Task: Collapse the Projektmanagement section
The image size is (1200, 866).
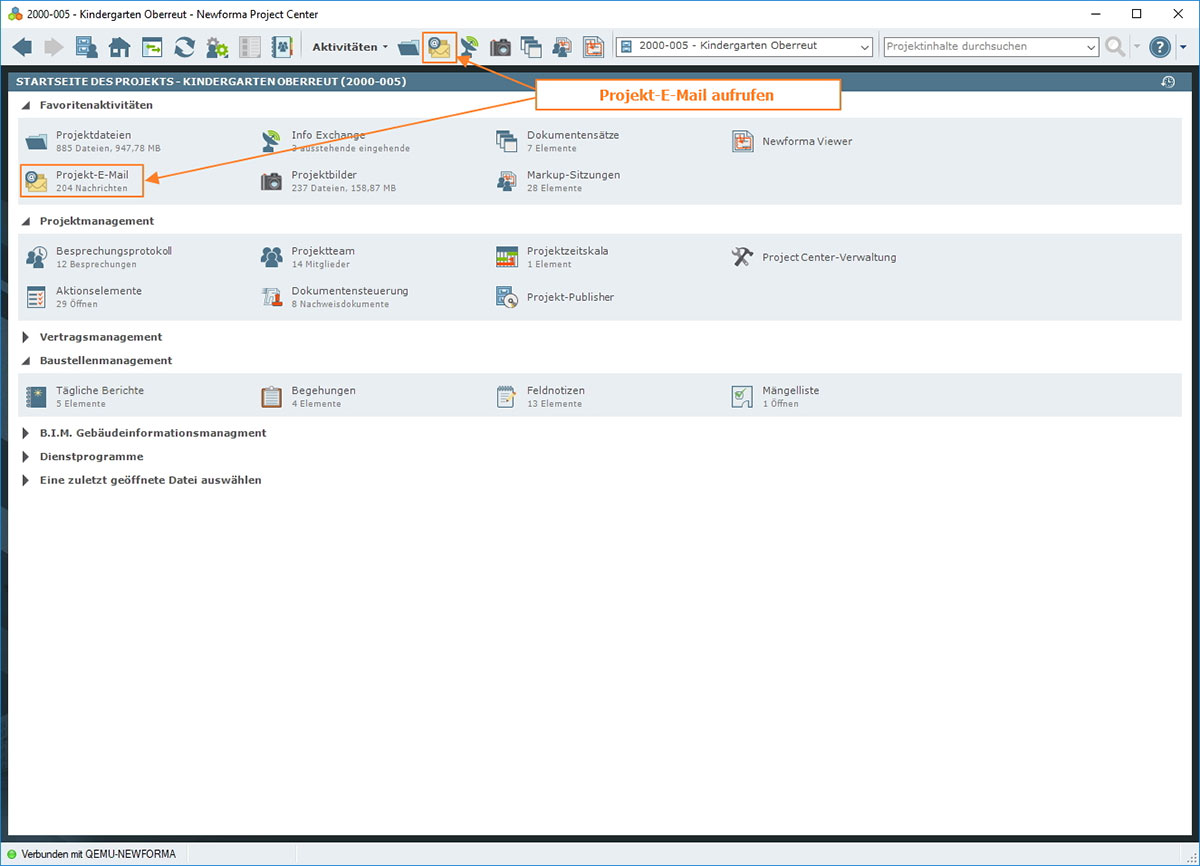Action: [26, 221]
